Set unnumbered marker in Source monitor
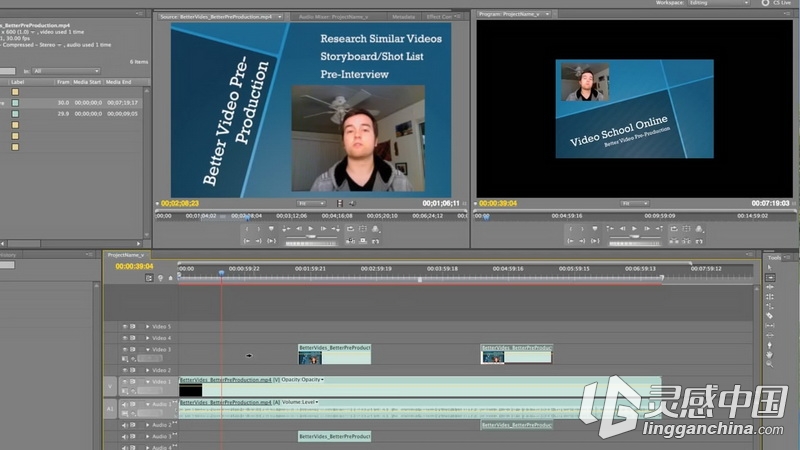 pos(271,229)
